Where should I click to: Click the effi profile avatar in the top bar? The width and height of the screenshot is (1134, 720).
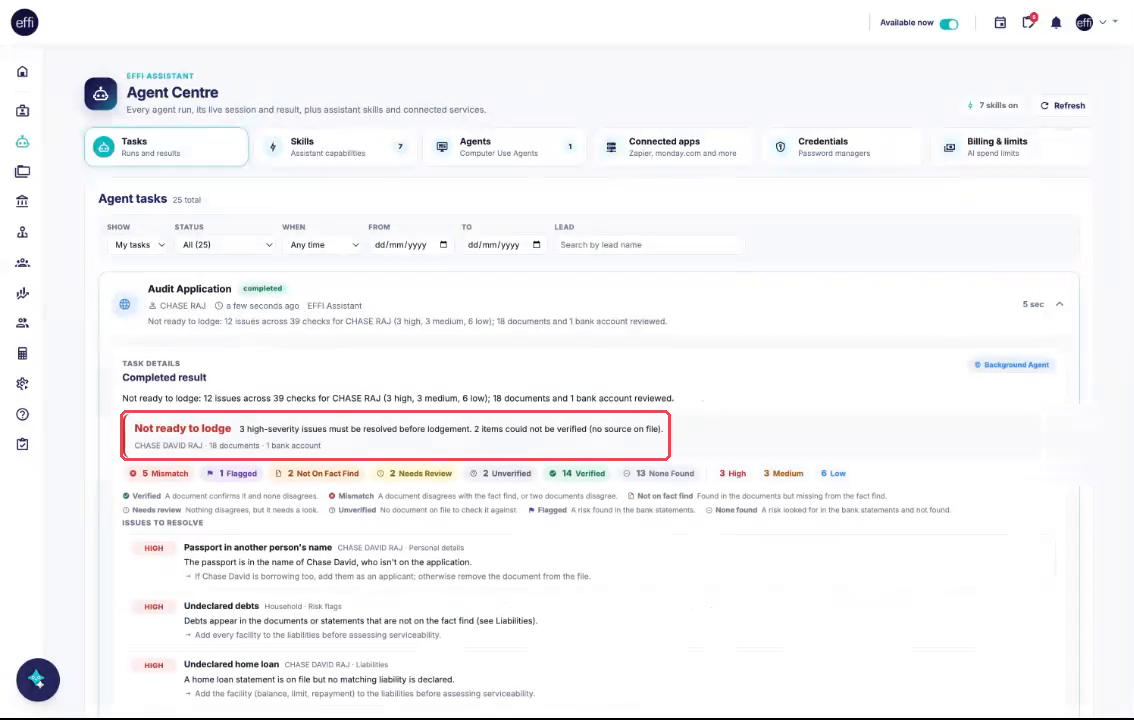1084,23
